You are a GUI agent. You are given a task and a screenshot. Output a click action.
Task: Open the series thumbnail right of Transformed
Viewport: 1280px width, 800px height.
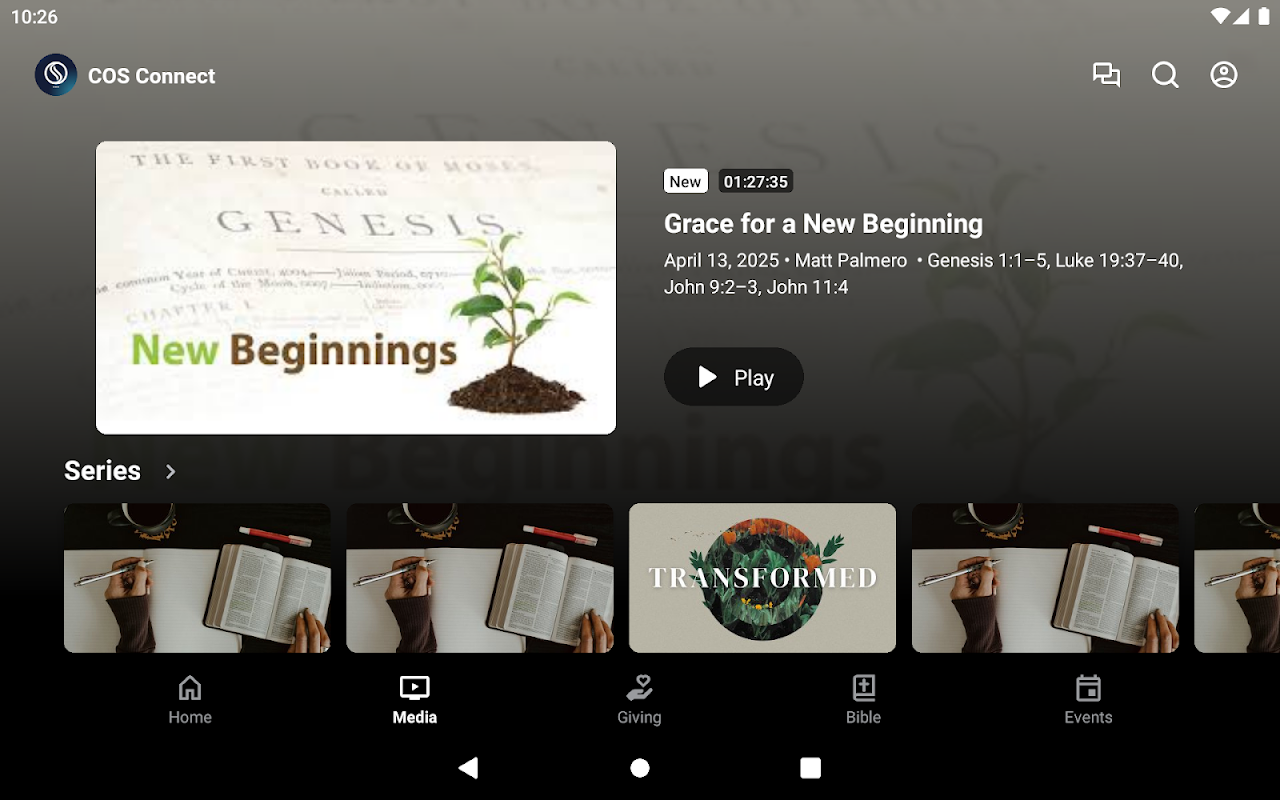[x=1045, y=578]
